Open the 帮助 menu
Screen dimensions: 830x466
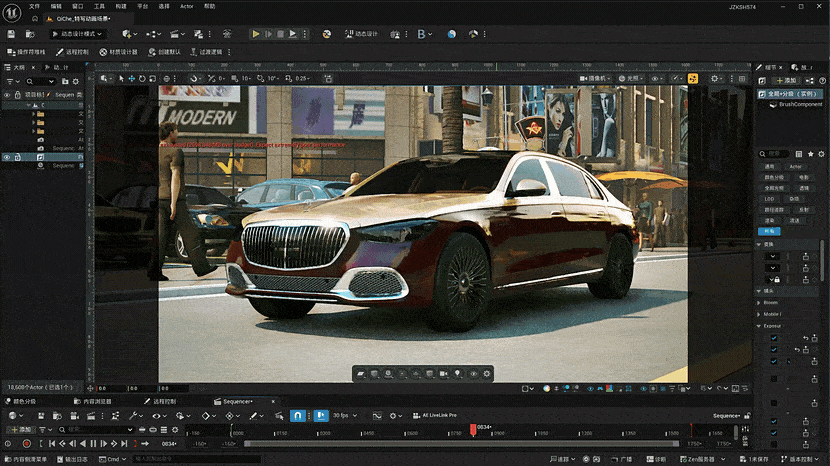[210, 6]
